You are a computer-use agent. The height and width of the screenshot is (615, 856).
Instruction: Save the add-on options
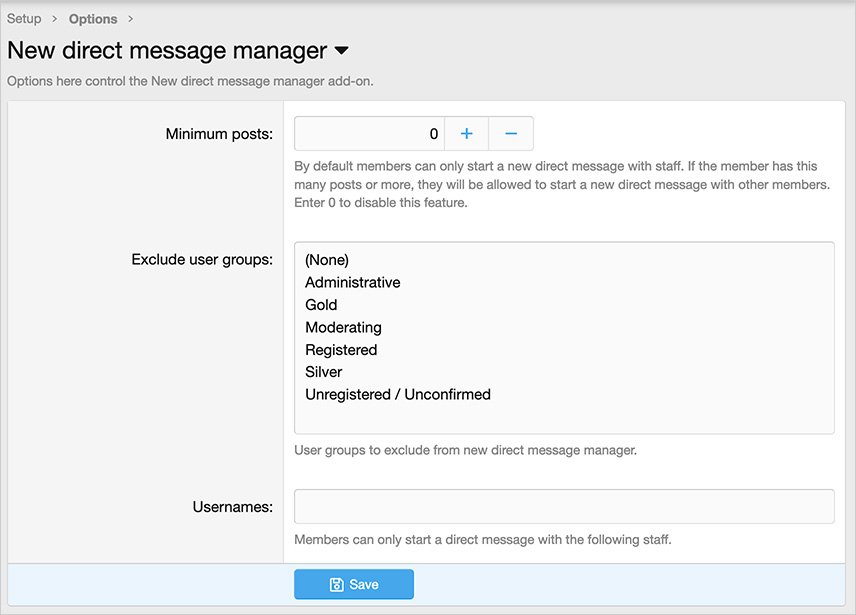coord(353,584)
